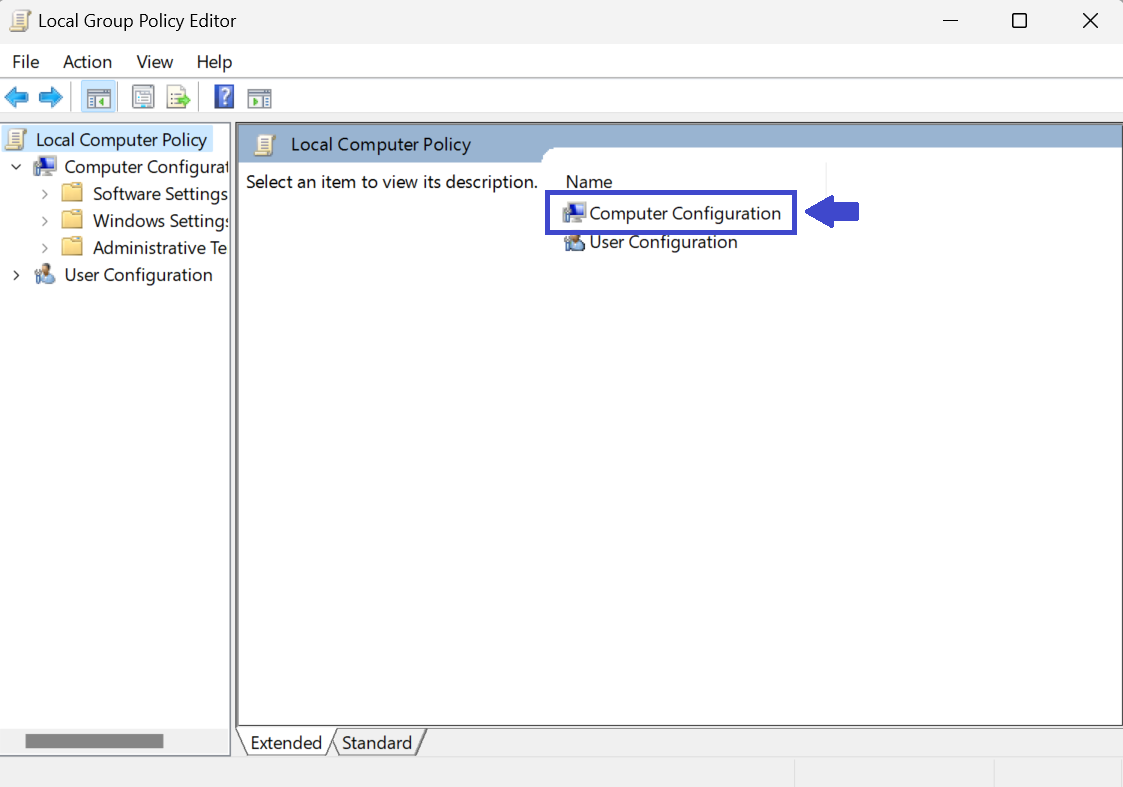The width and height of the screenshot is (1123, 787).
Task: Toggle Show/Hide Console Tree toolbar icon
Action: pos(99,97)
